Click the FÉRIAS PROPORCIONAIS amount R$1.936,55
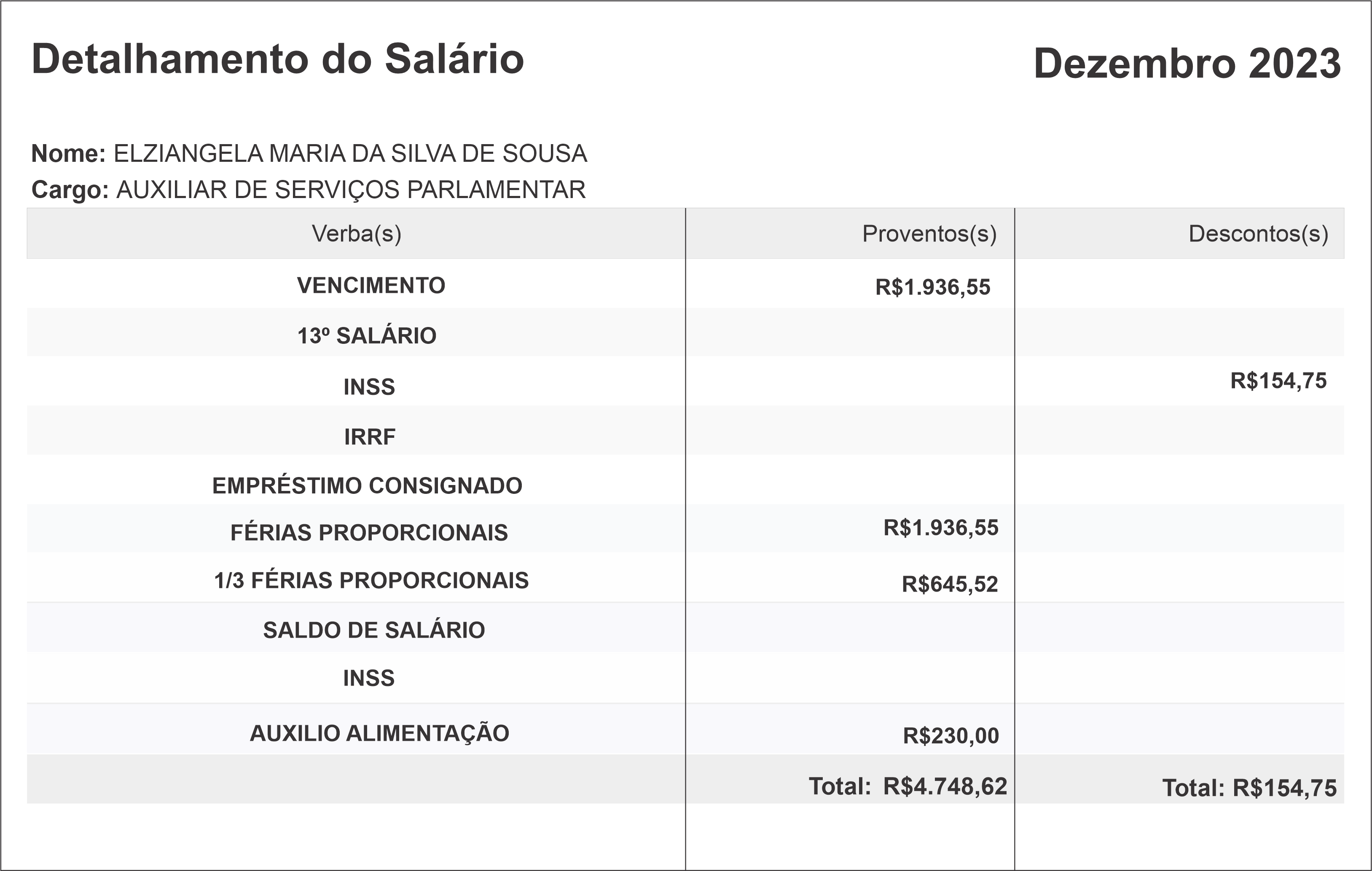 pyautogui.click(x=941, y=528)
